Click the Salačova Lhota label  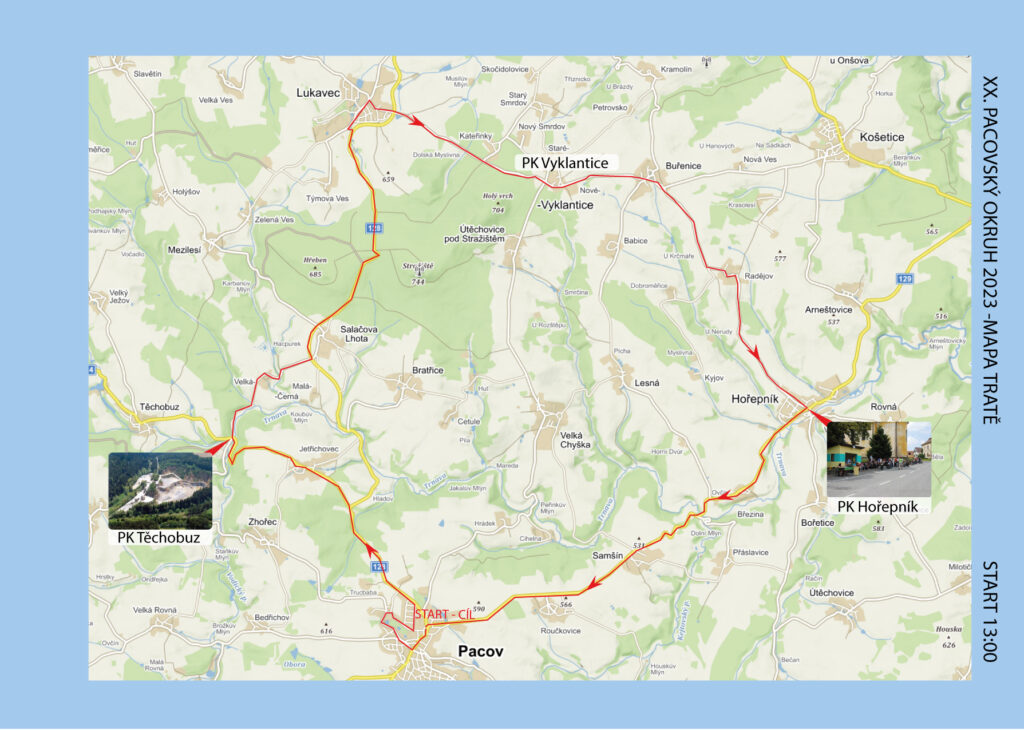click(359, 334)
